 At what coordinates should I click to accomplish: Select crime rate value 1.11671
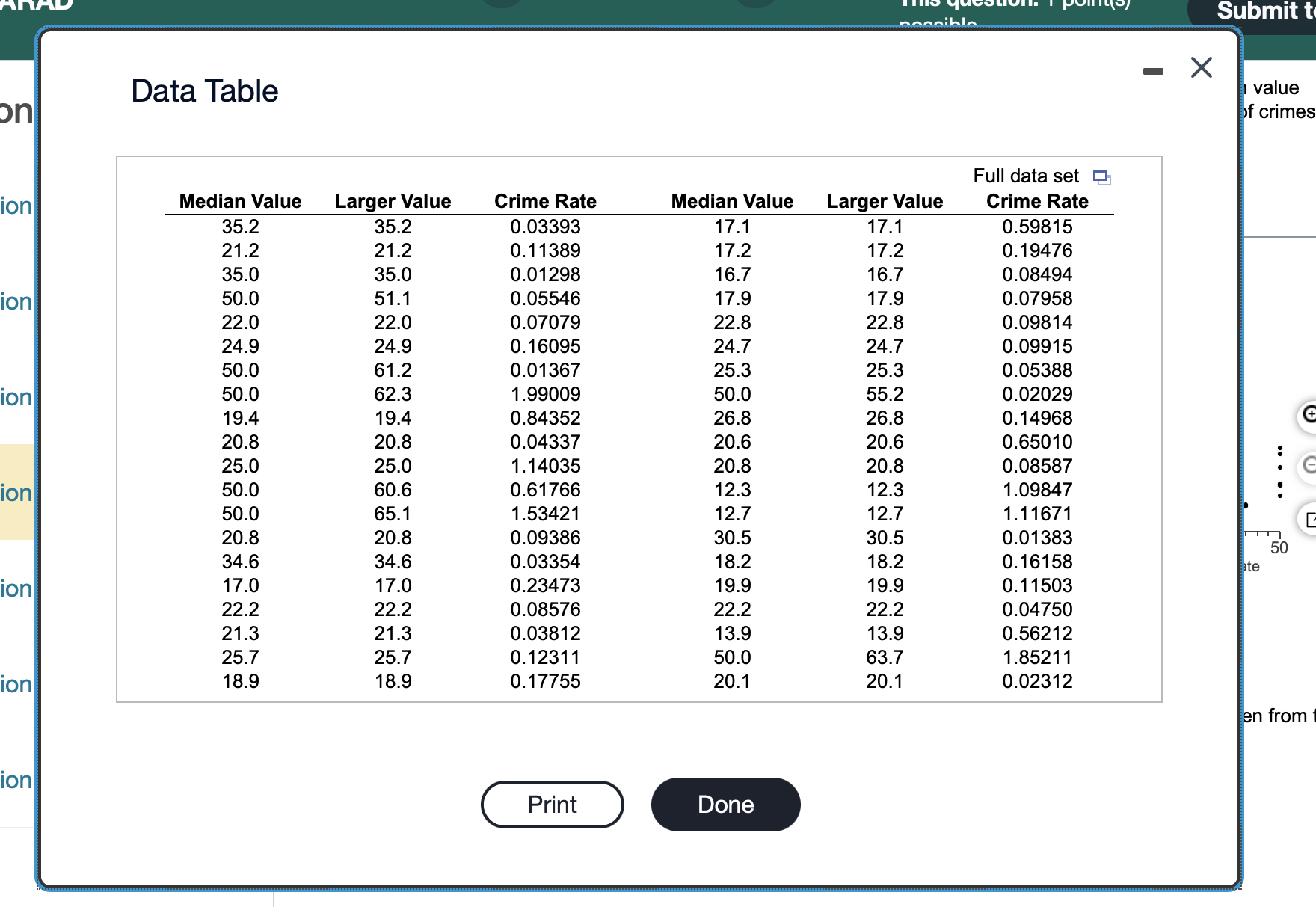click(1038, 514)
